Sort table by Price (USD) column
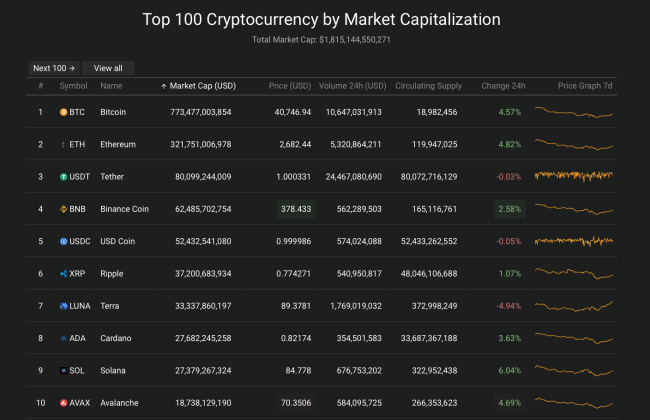The image size is (650, 420). [x=290, y=86]
